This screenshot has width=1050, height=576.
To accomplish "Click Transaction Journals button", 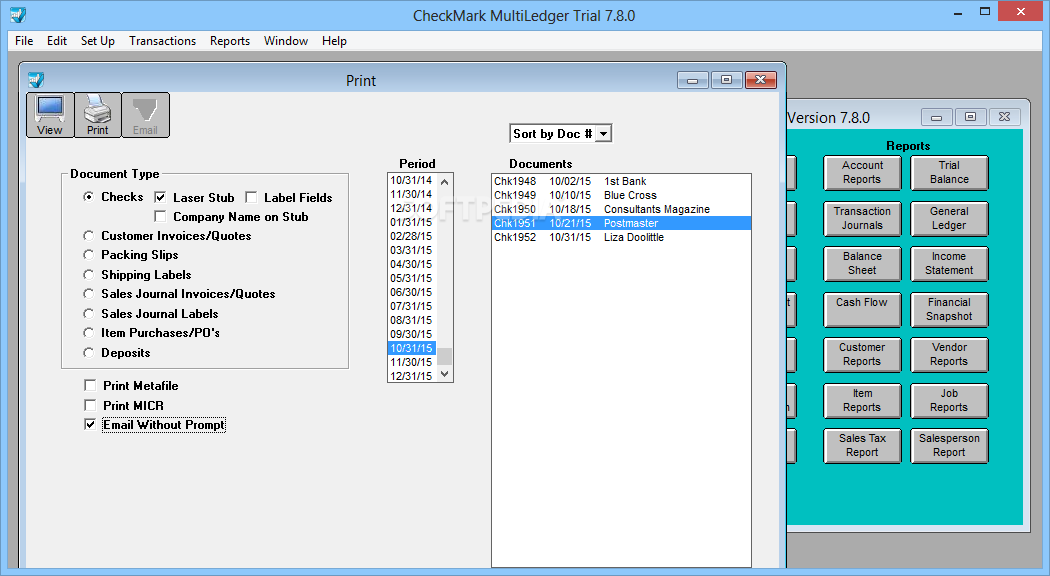I will [x=862, y=218].
